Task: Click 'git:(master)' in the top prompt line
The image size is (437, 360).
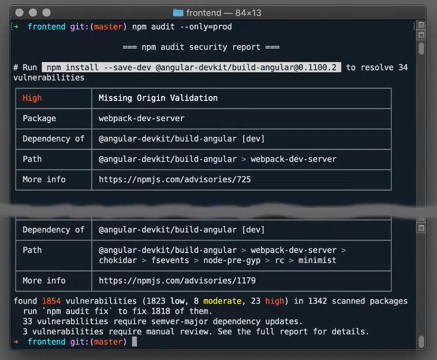Action: pyautogui.click(x=98, y=27)
